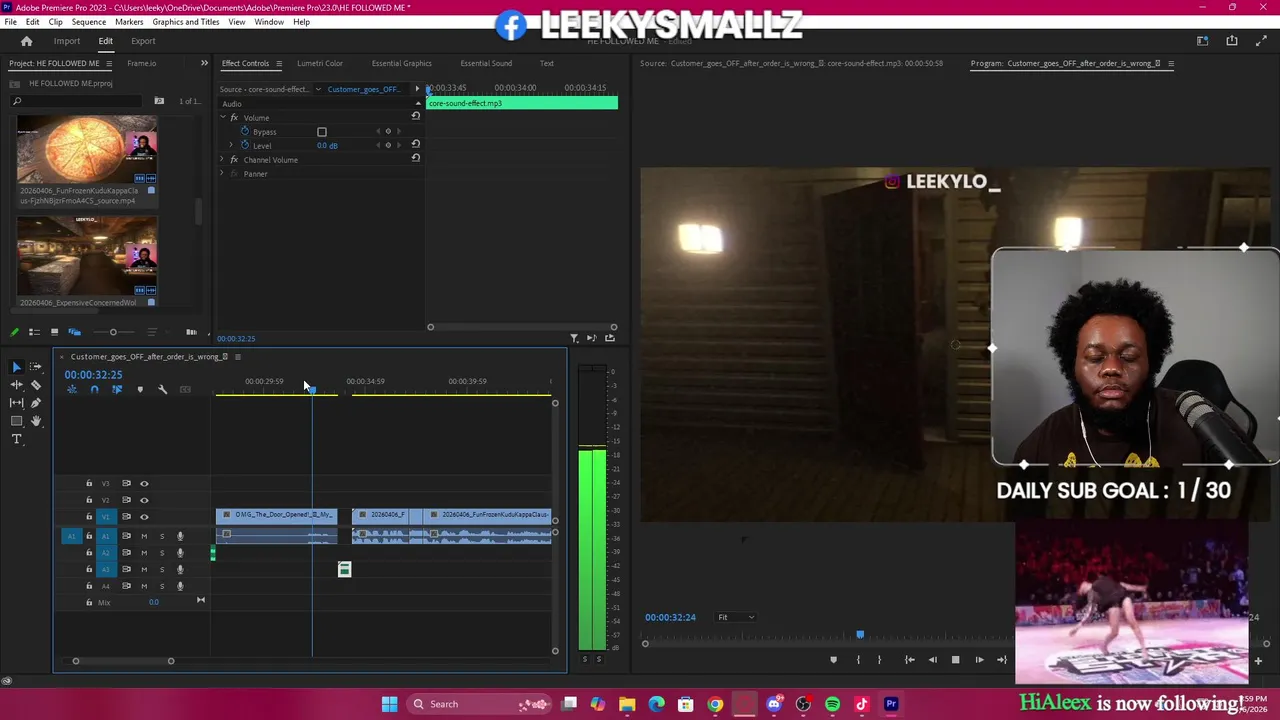Switch Project panel to icon view
1280x720 pixels.
tap(55, 332)
